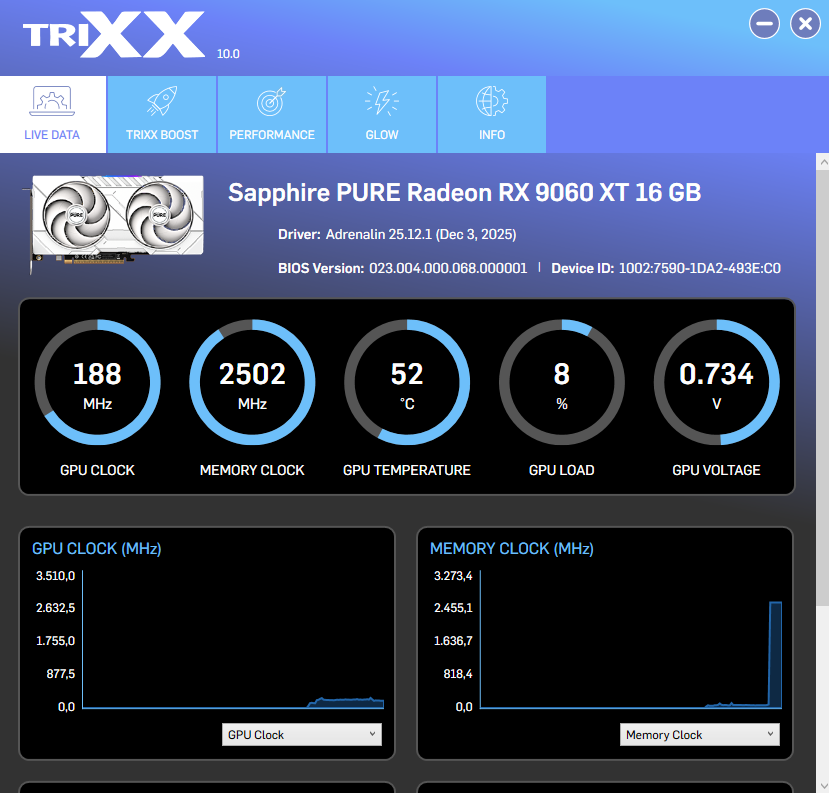Click the 2.455,1 axis label
This screenshot has width=829, height=793.
[453, 608]
